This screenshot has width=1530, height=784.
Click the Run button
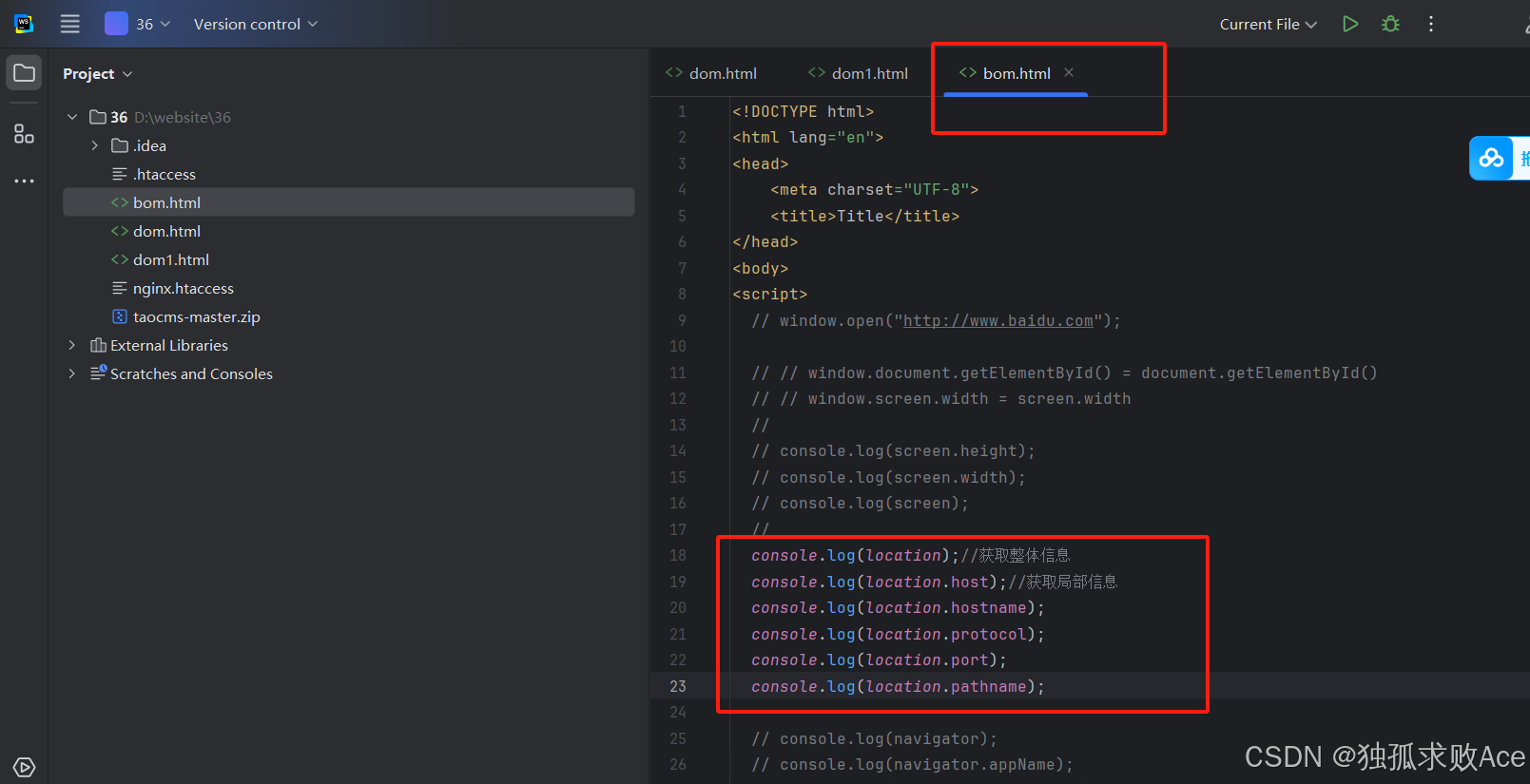click(1349, 24)
